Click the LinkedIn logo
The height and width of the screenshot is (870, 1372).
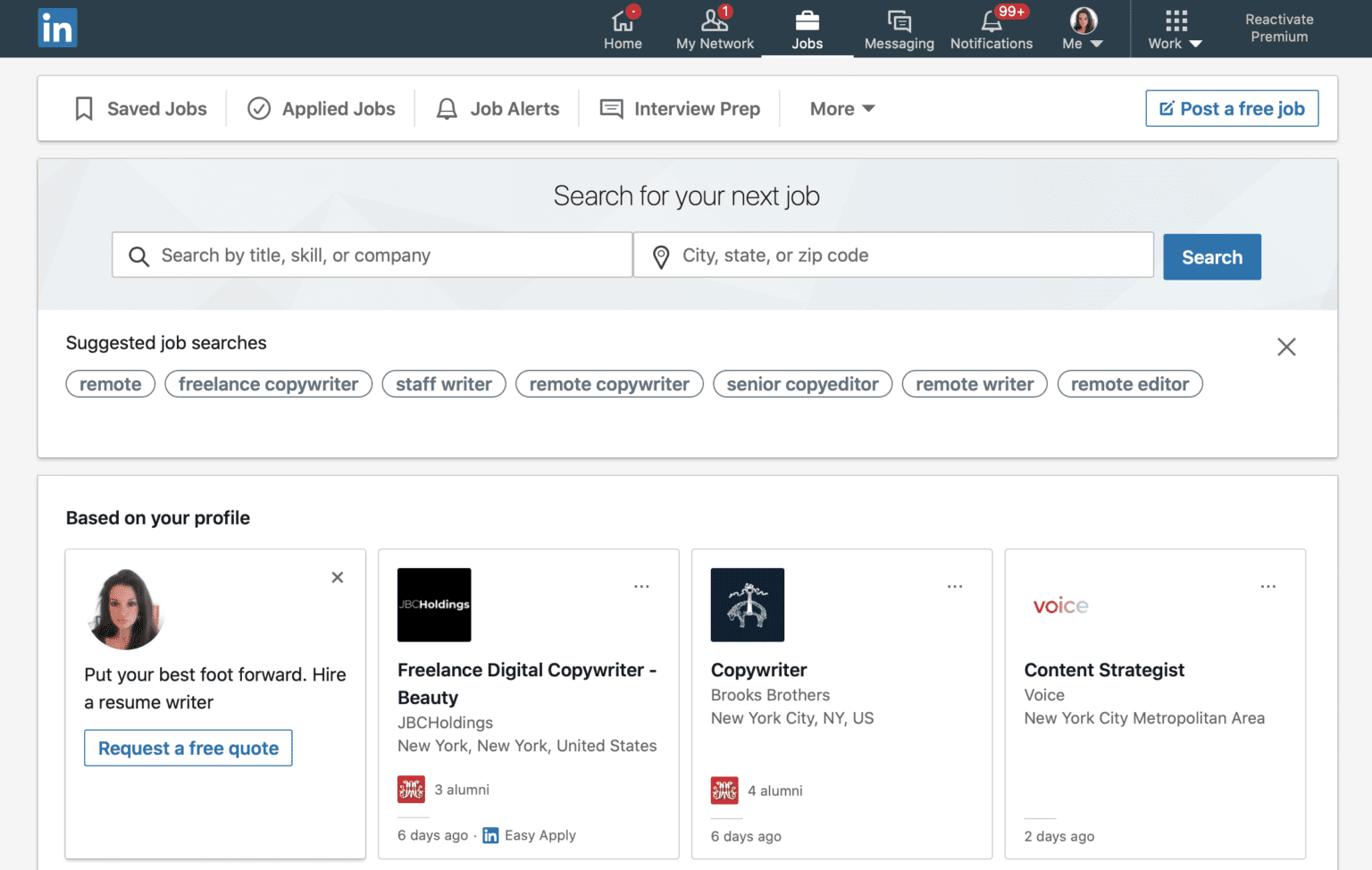click(57, 28)
